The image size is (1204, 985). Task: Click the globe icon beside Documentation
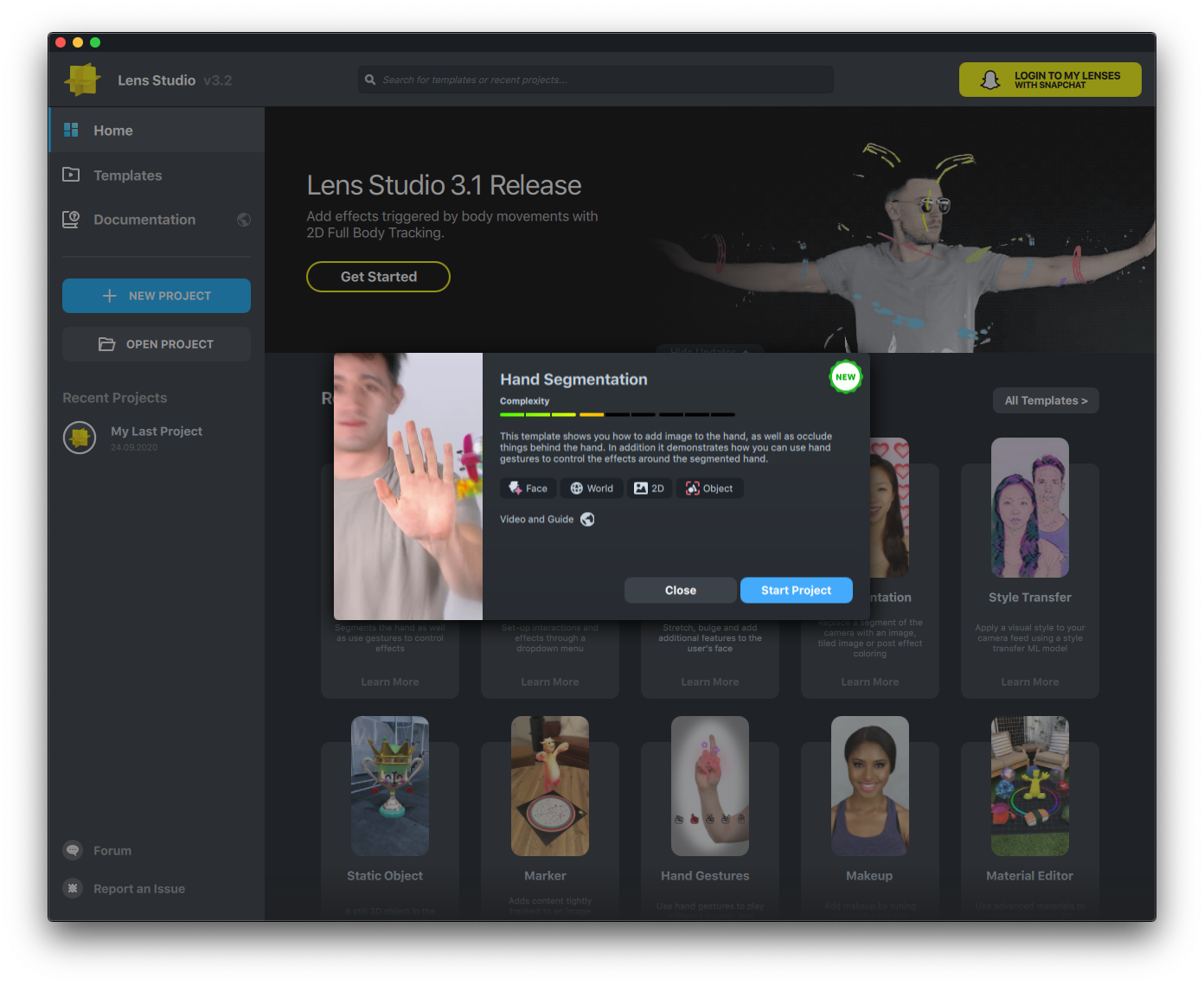(x=244, y=220)
